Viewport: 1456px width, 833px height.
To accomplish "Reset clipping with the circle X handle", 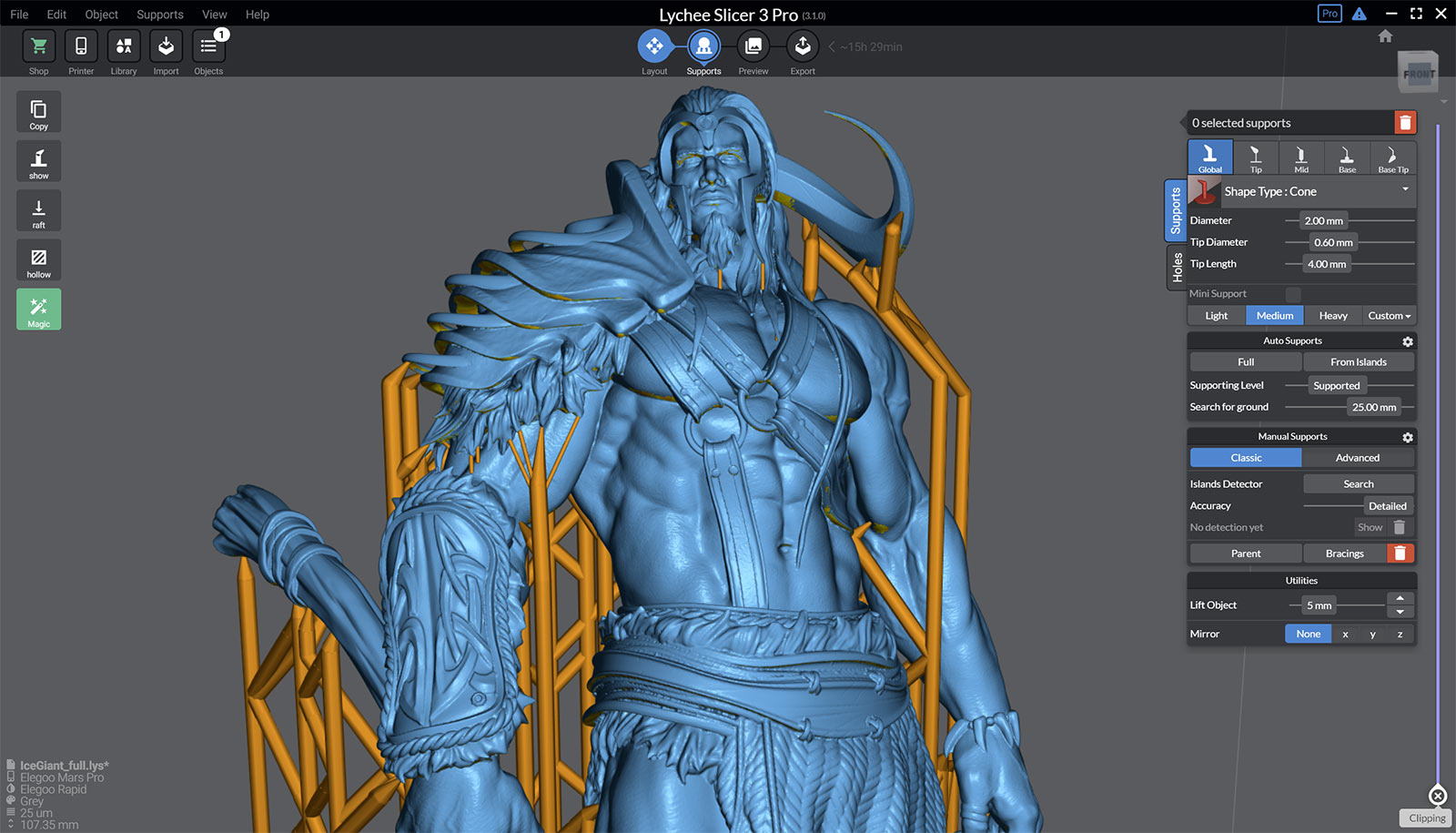I will pyautogui.click(x=1438, y=796).
